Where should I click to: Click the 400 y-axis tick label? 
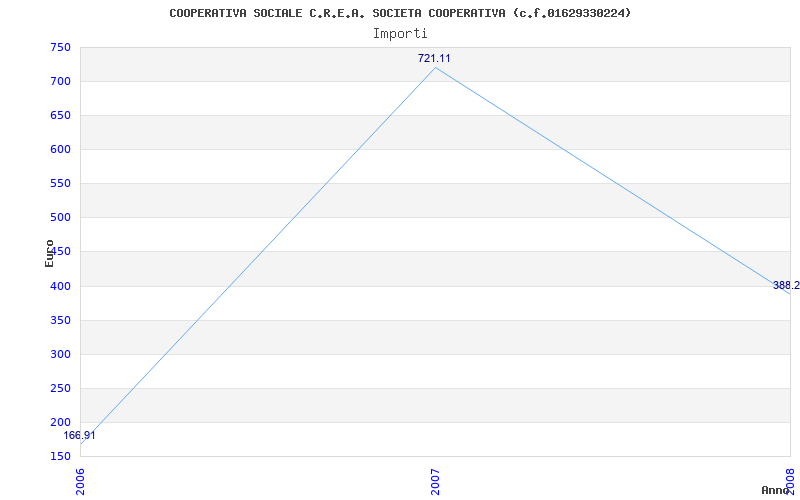[x=60, y=286]
